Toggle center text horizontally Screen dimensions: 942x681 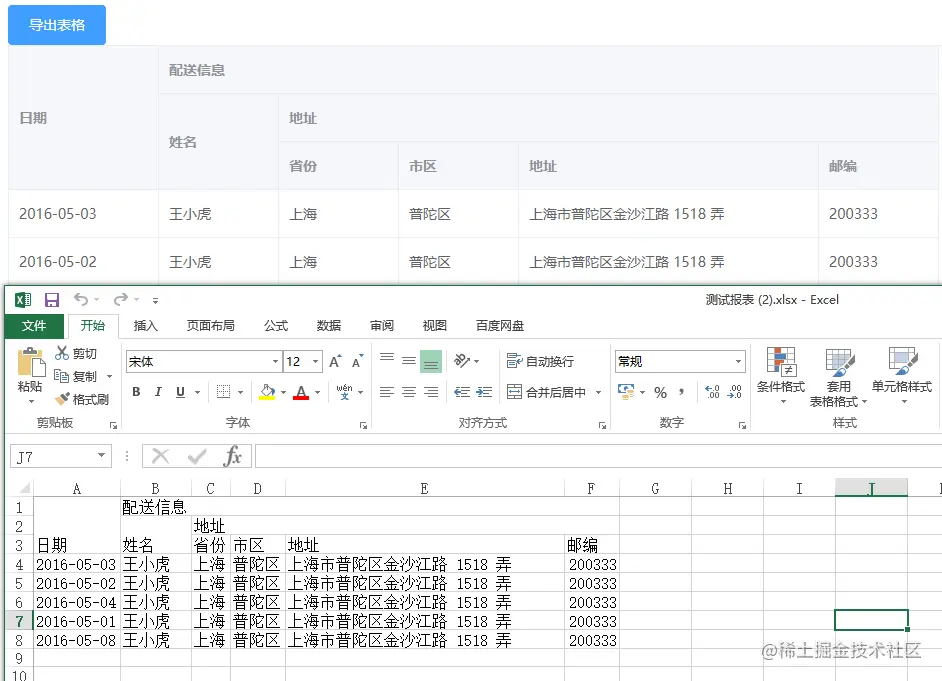(409, 392)
